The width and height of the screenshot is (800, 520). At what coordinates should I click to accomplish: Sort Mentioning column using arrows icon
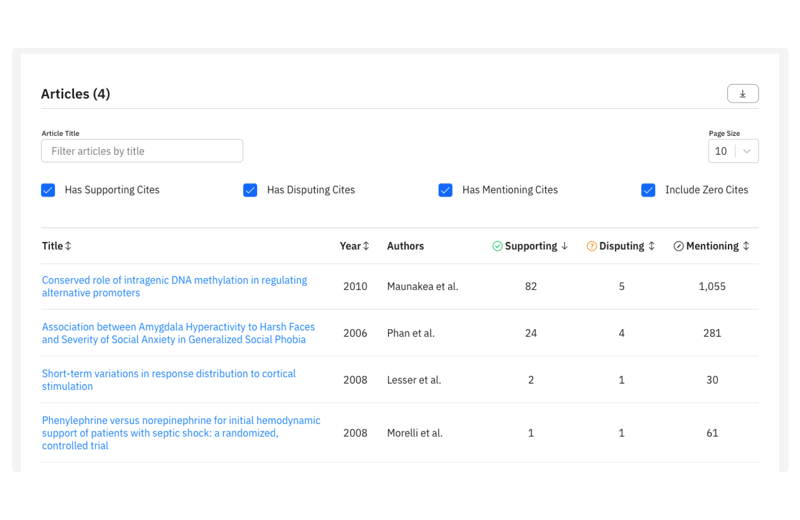click(745, 246)
